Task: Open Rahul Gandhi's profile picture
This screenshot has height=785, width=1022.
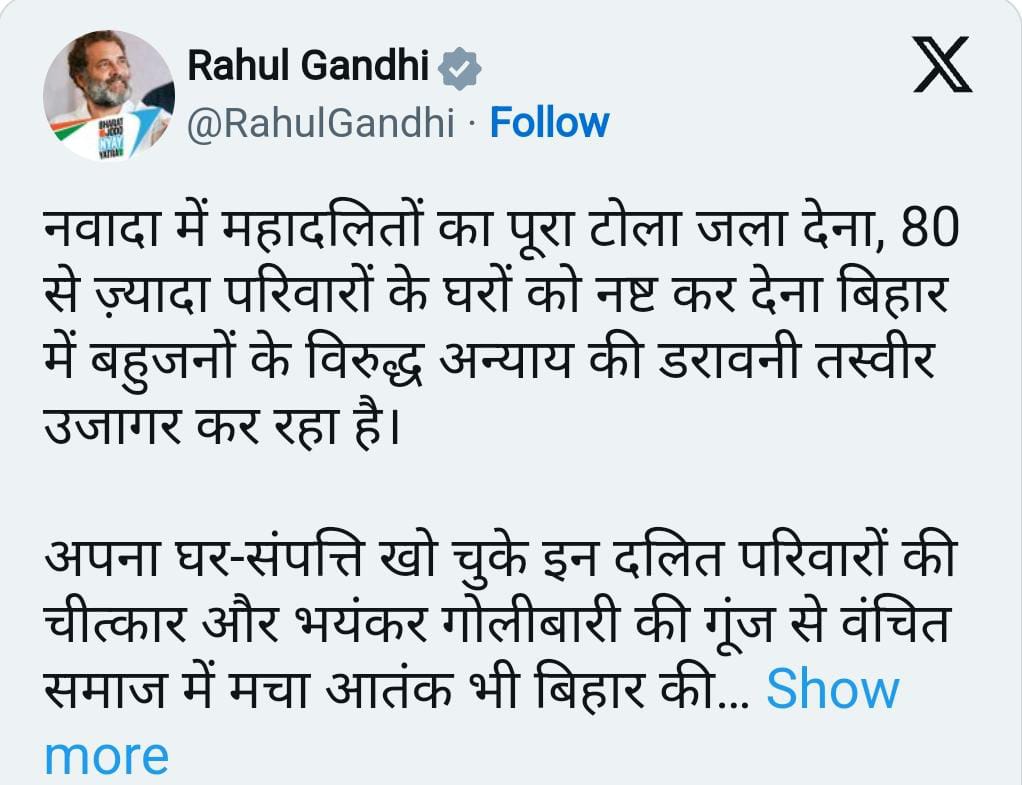Action: pyautogui.click(x=109, y=95)
